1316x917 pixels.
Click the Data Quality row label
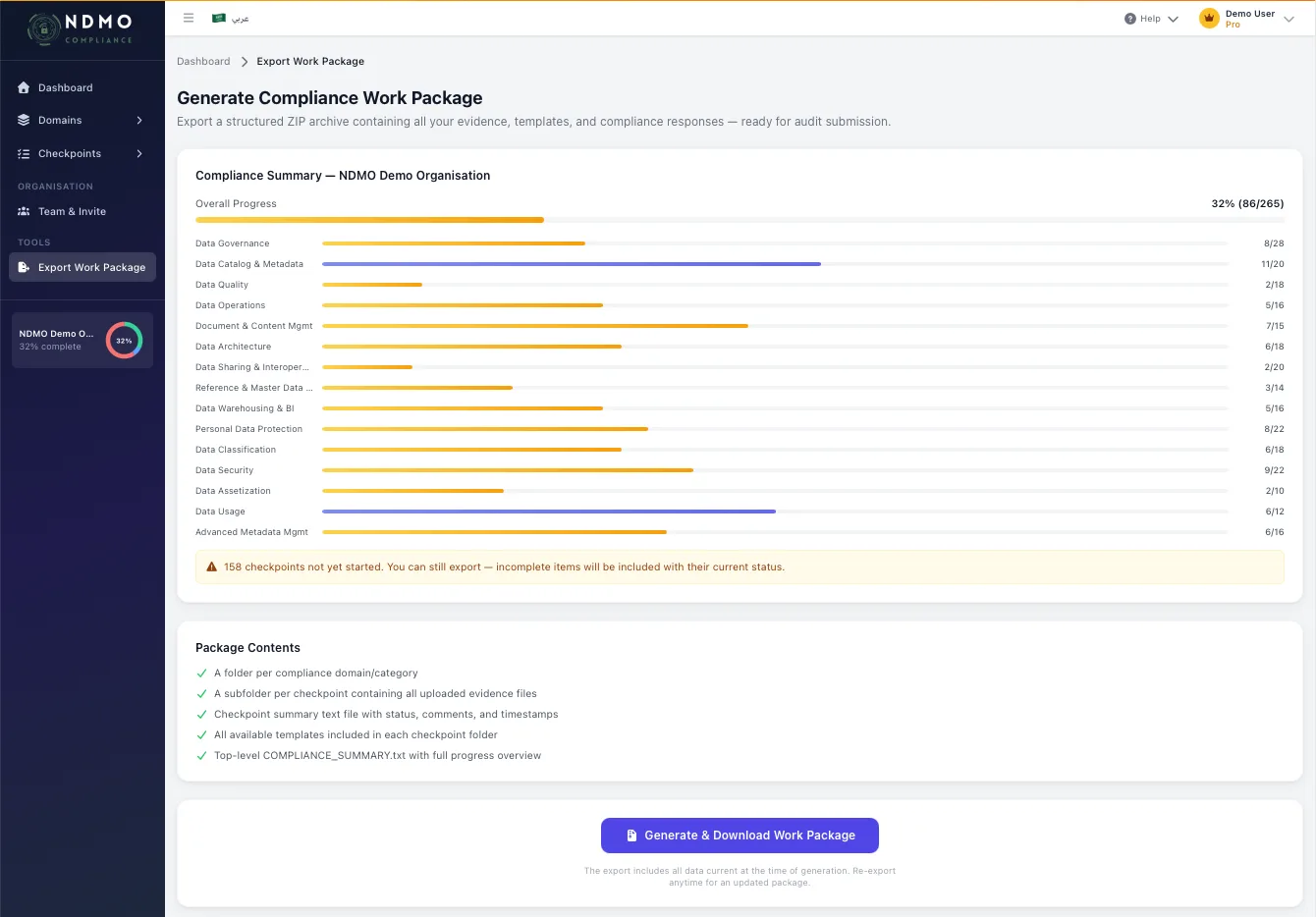click(222, 285)
